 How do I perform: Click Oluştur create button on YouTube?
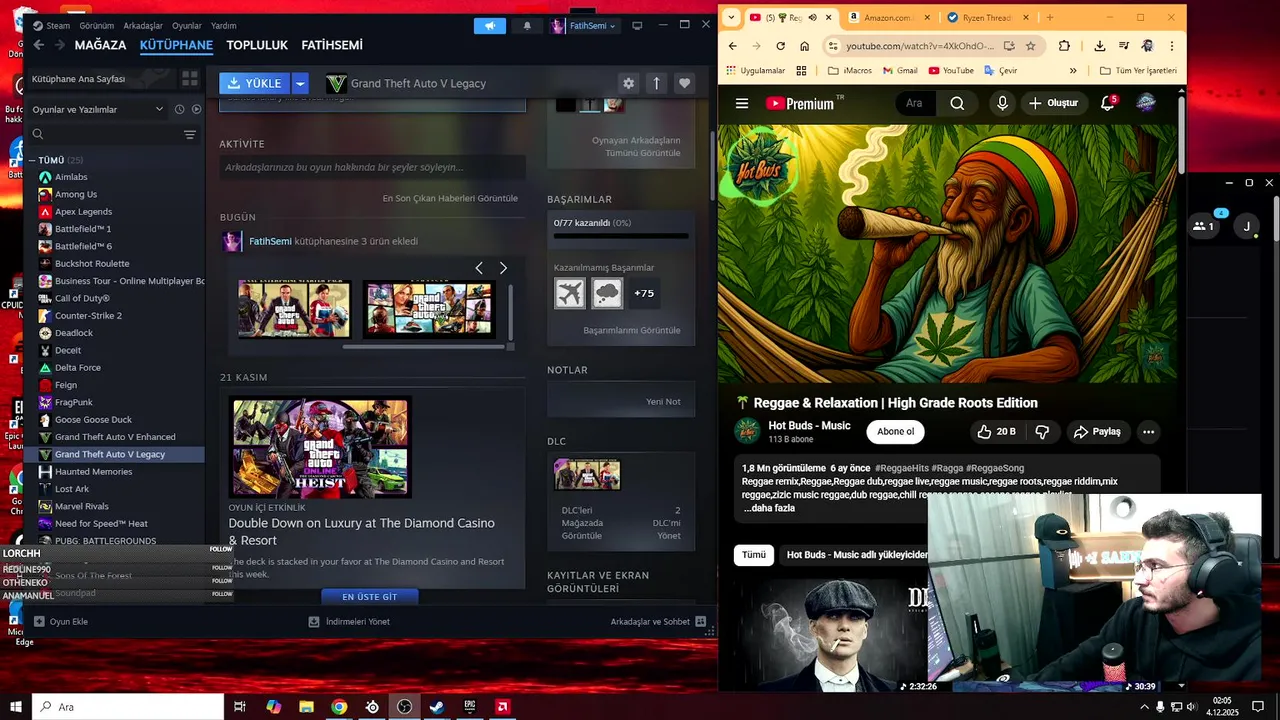click(1053, 103)
